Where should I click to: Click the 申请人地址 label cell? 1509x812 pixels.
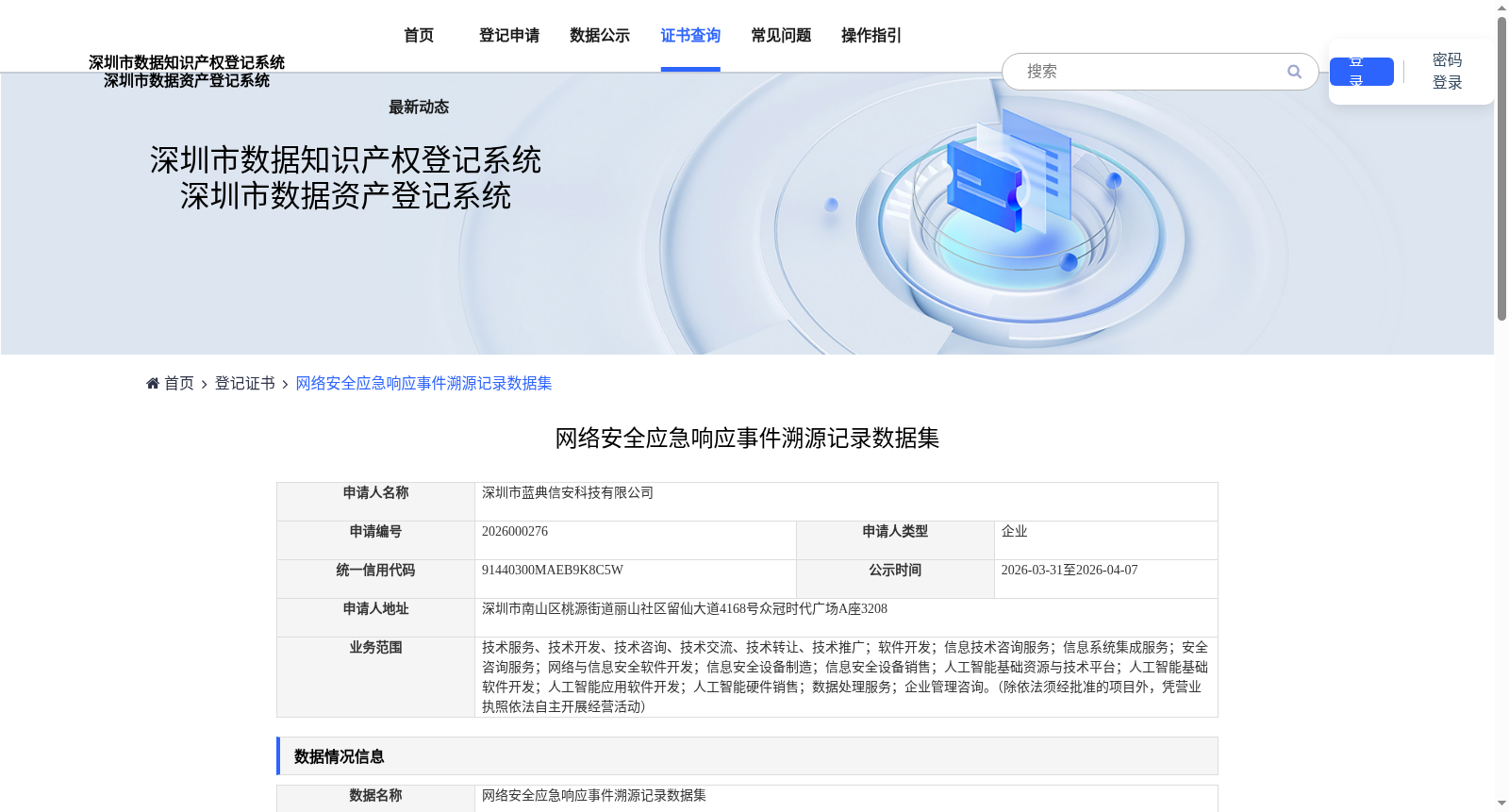pos(376,618)
